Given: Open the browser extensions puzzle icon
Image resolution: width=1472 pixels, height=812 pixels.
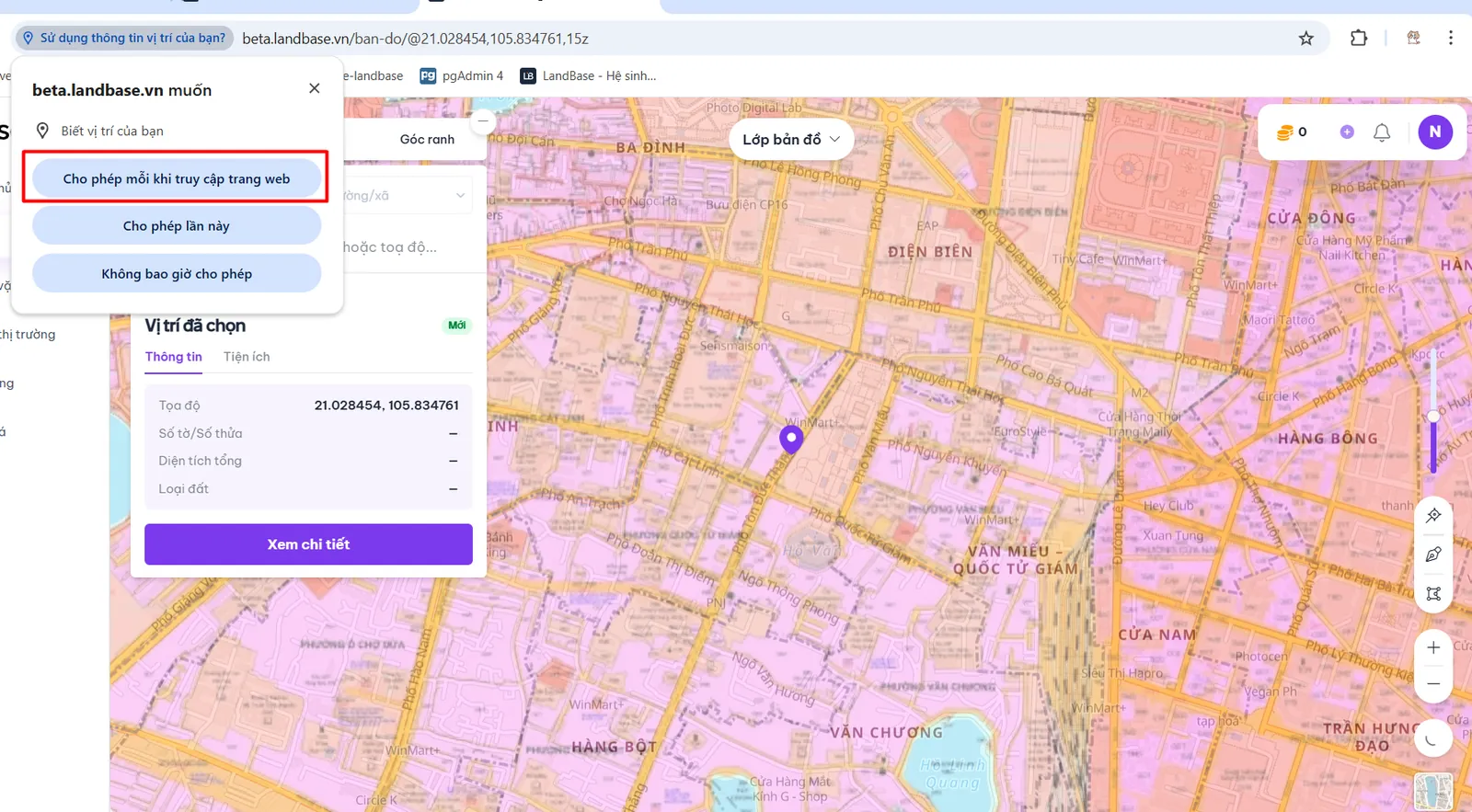Looking at the screenshot, I should 1359,39.
